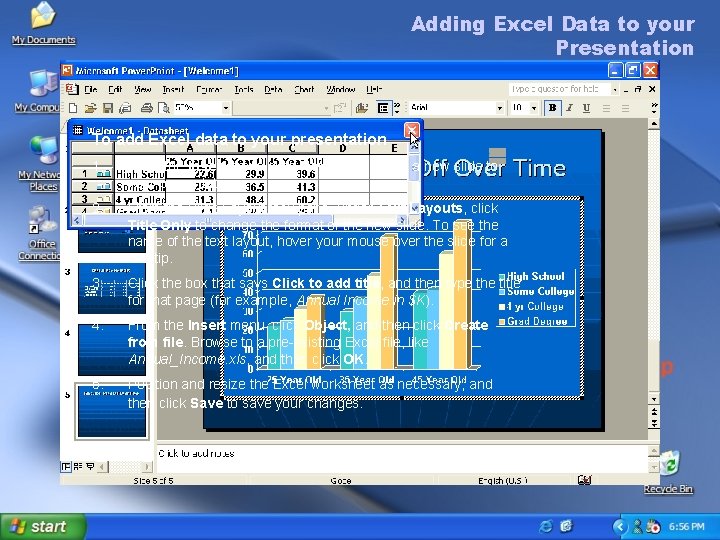
Task: Click the Grad Degree legend entry
Action: (x=533, y=321)
